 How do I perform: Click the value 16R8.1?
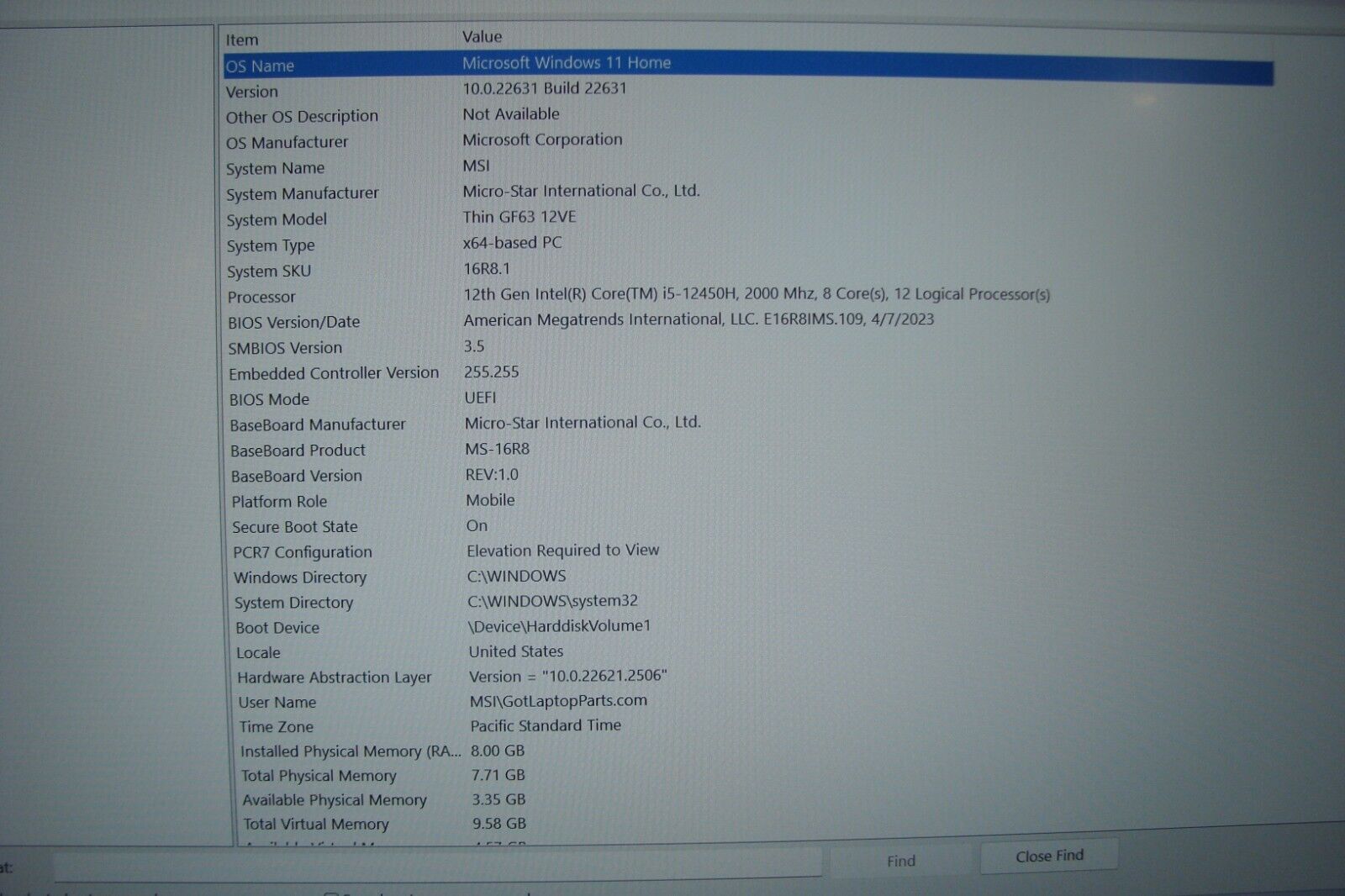click(487, 269)
